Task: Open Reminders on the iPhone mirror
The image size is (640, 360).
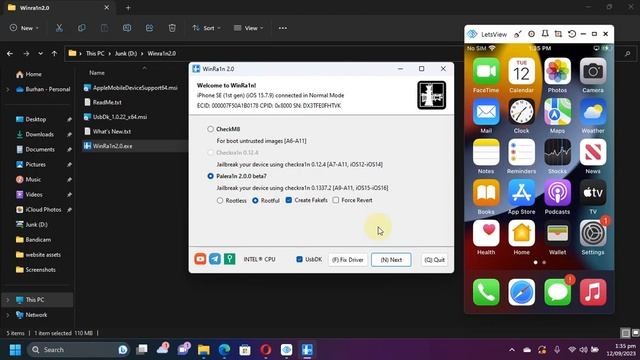Action: pyautogui.click(x=521, y=152)
